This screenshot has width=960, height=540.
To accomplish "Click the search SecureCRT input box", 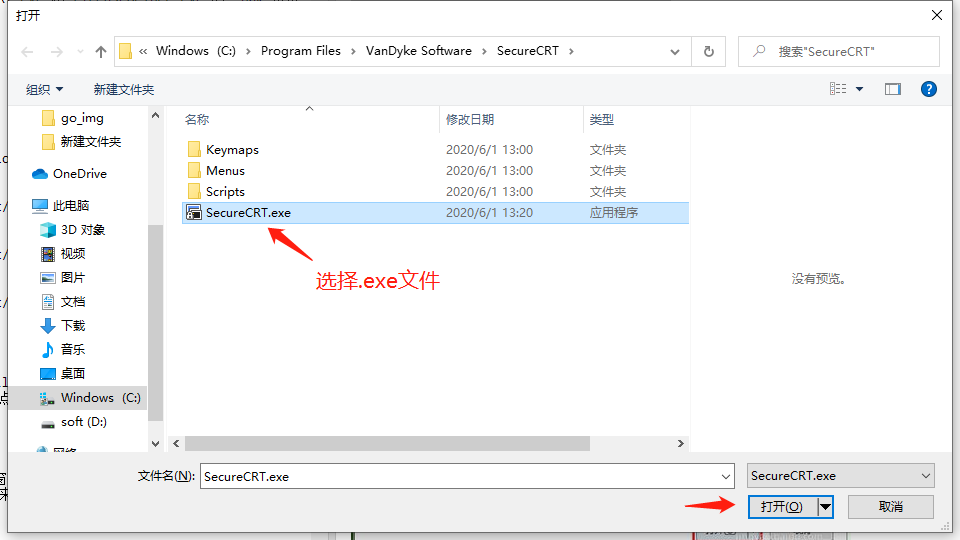I will tap(839, 51).
